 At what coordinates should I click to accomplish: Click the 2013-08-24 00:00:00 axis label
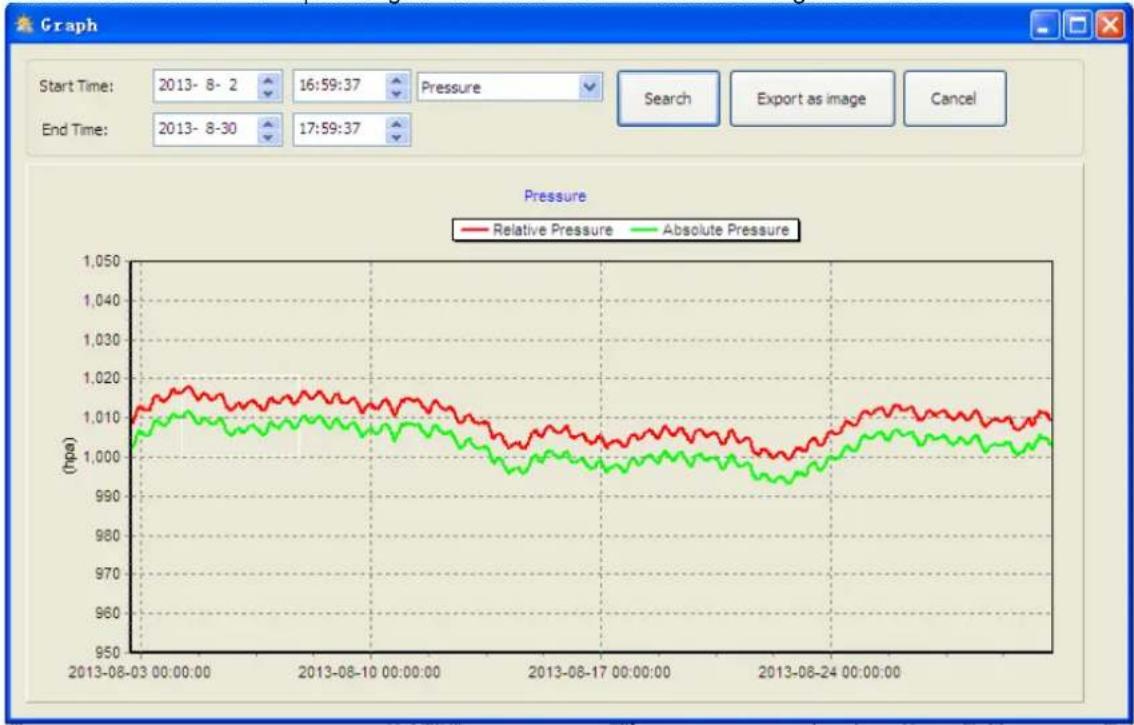830,672
